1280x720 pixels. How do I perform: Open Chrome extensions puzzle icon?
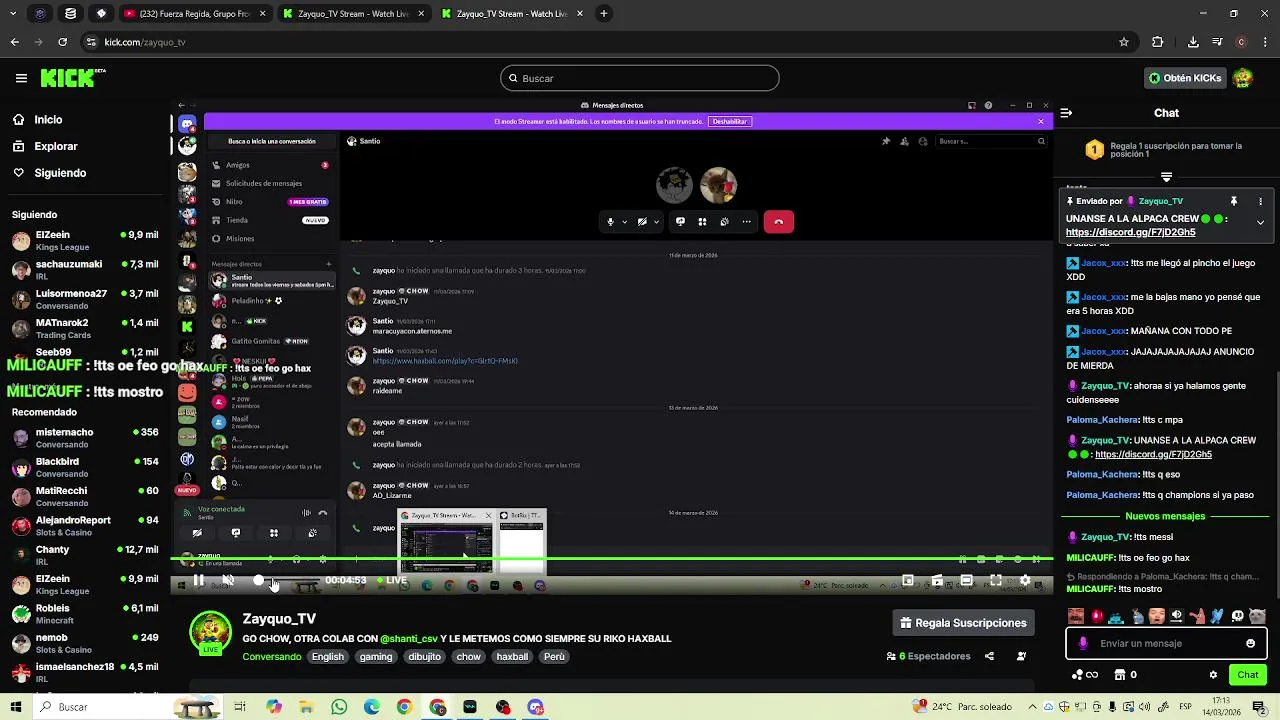pos(1158,42)
